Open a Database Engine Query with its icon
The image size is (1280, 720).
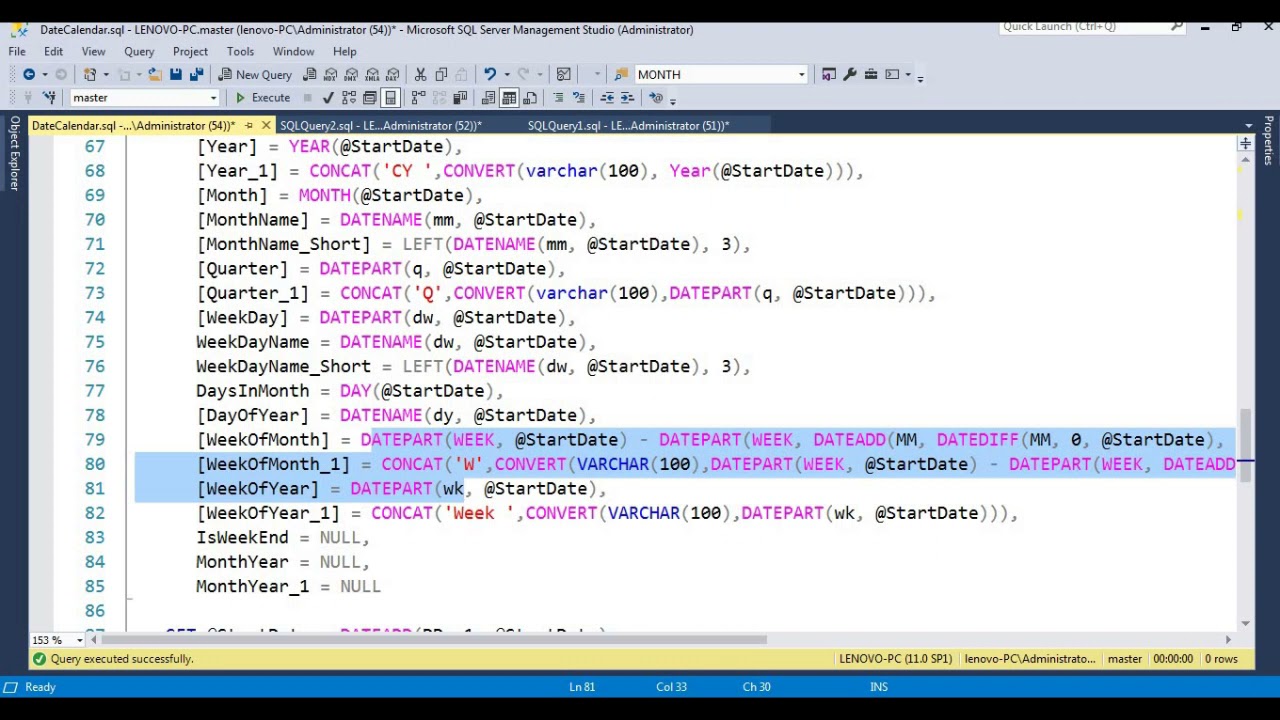click(x=310, y=74)
